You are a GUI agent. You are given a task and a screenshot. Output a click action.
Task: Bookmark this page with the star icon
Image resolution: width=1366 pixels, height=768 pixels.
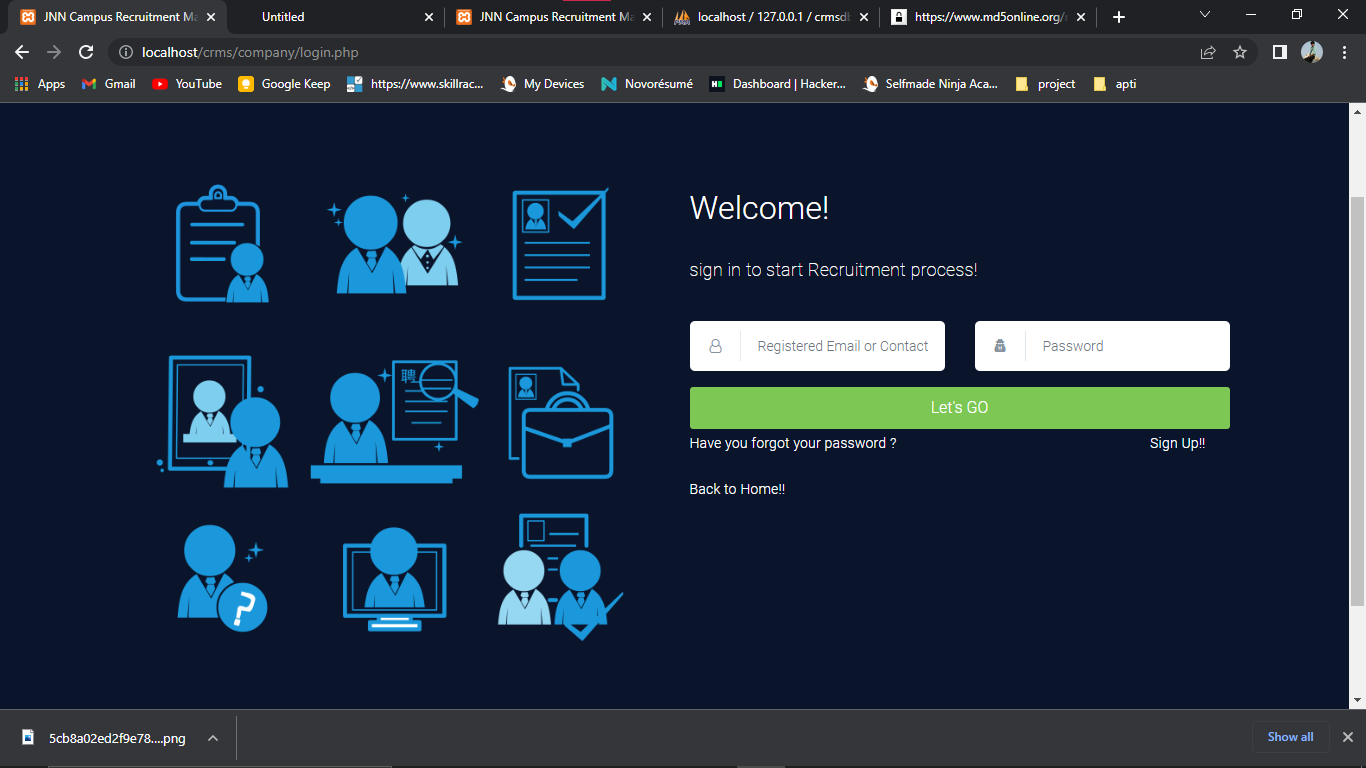click(x=1239, y=52)
